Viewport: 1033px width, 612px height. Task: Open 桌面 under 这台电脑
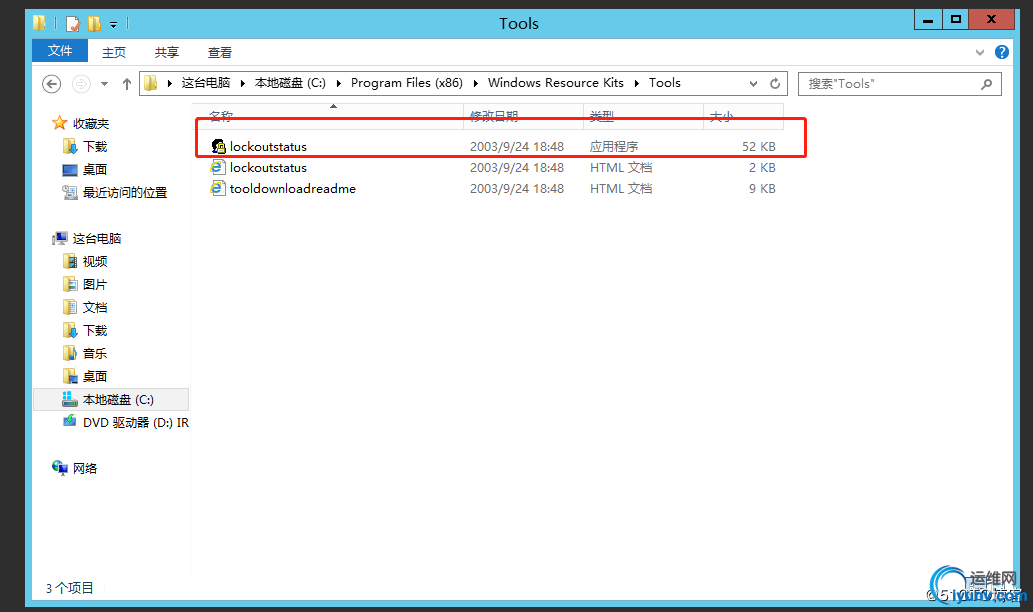[95, 377]
